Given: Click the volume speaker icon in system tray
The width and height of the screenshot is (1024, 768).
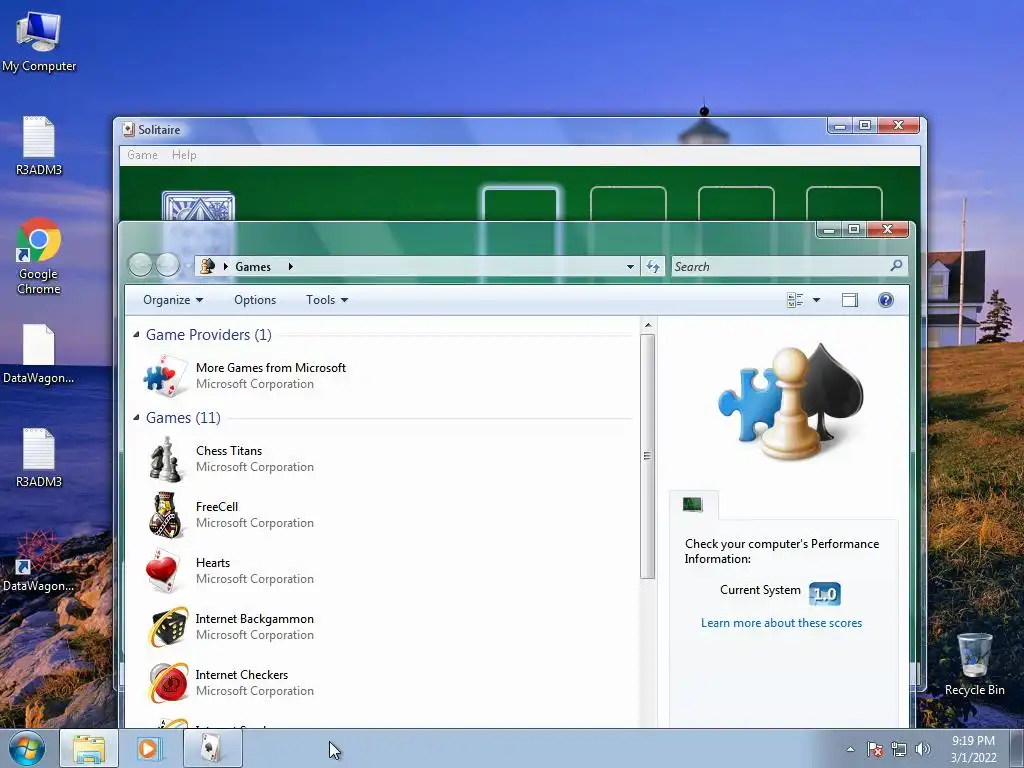Looking at the screenshot, I should (x=922, y=749).
